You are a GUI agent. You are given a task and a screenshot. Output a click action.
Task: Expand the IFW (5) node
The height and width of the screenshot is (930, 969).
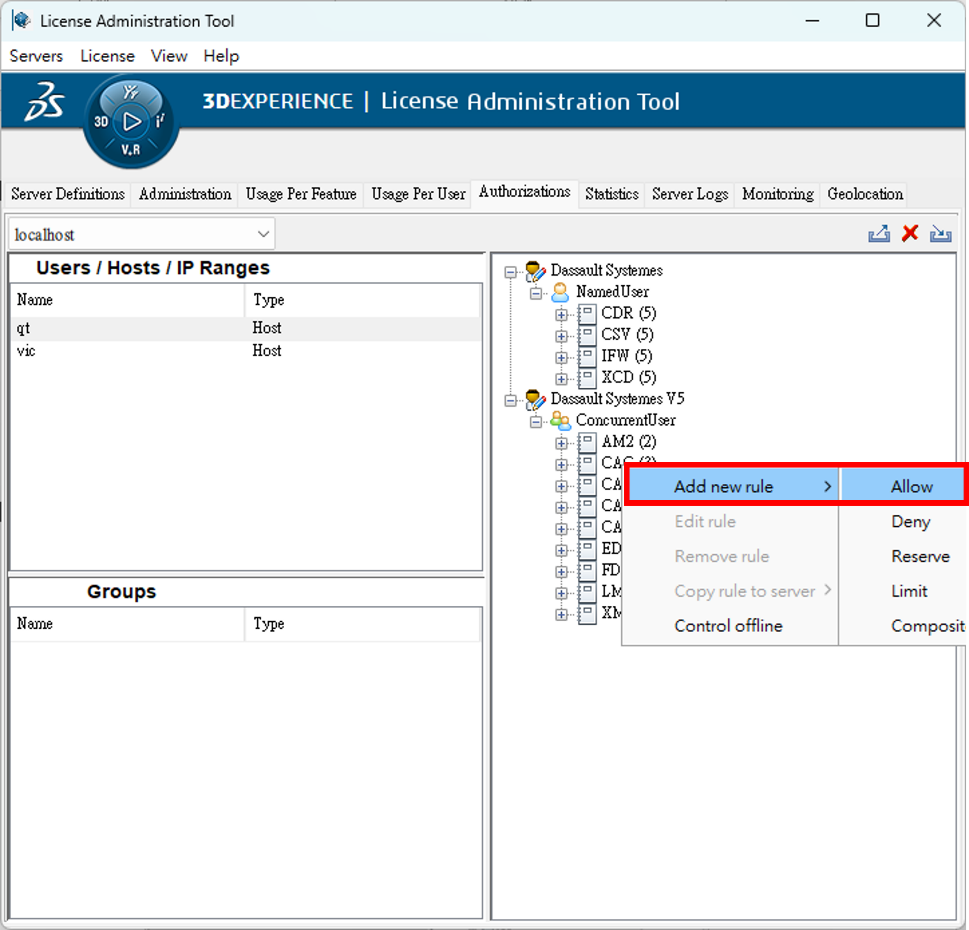(561, 357)
